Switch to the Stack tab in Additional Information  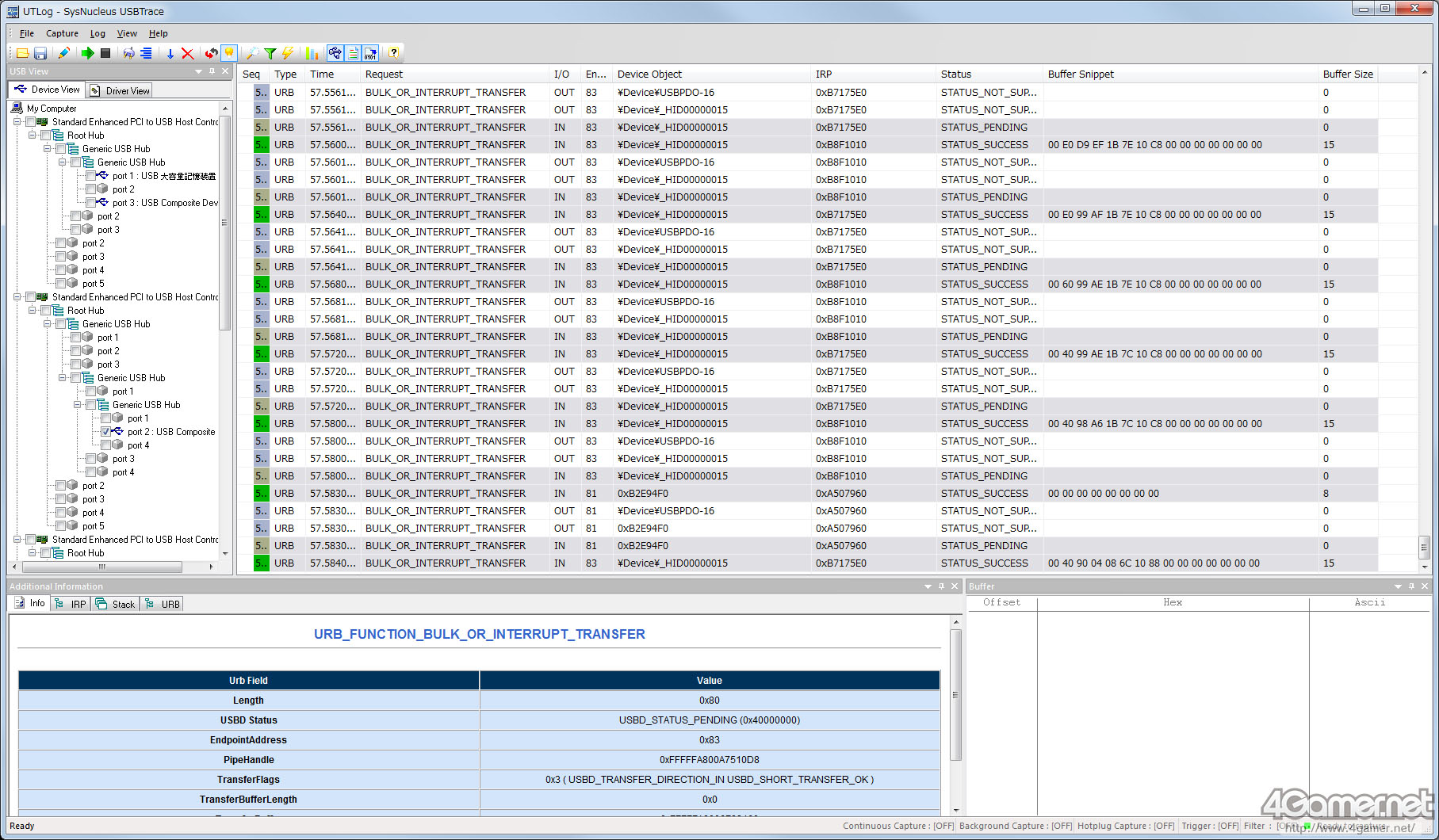[116, 604]
